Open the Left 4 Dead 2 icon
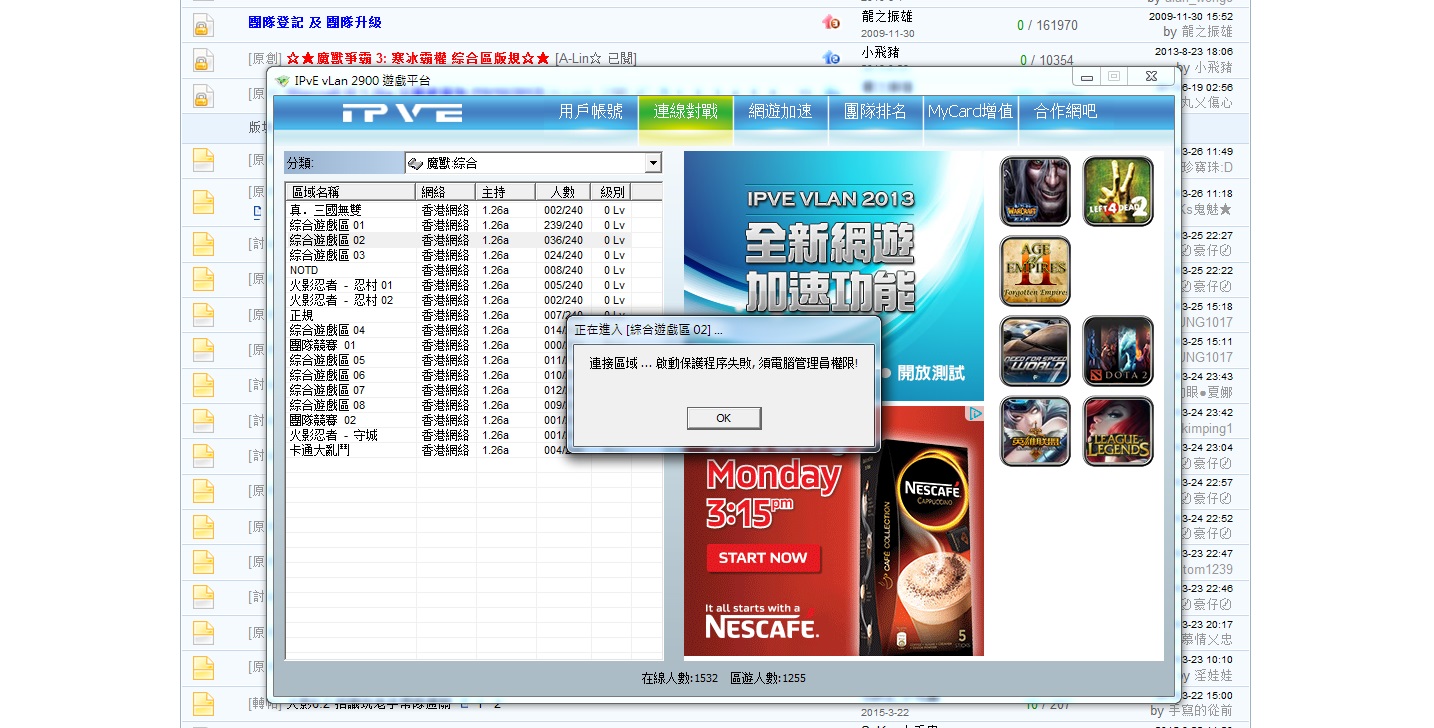The image size is (1434, 728). point(1118,191)
